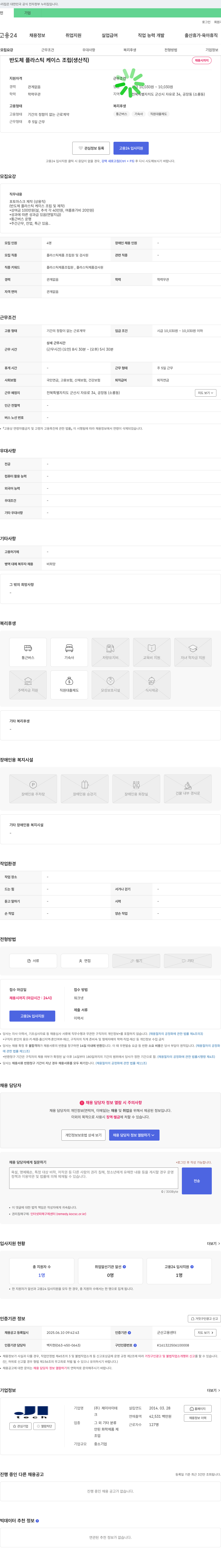Click the 장애인용 주차장 facility icon

pyautogui.click(x=33, y=788)
